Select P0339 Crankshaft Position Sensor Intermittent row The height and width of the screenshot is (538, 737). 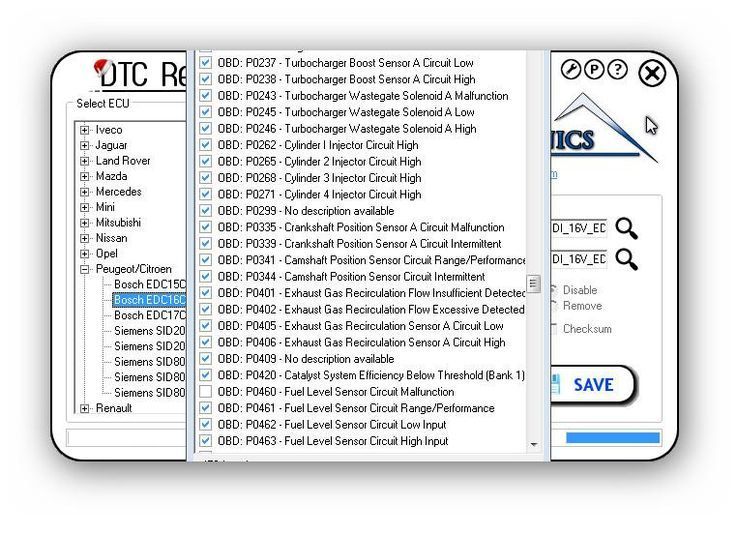(359, 244)
